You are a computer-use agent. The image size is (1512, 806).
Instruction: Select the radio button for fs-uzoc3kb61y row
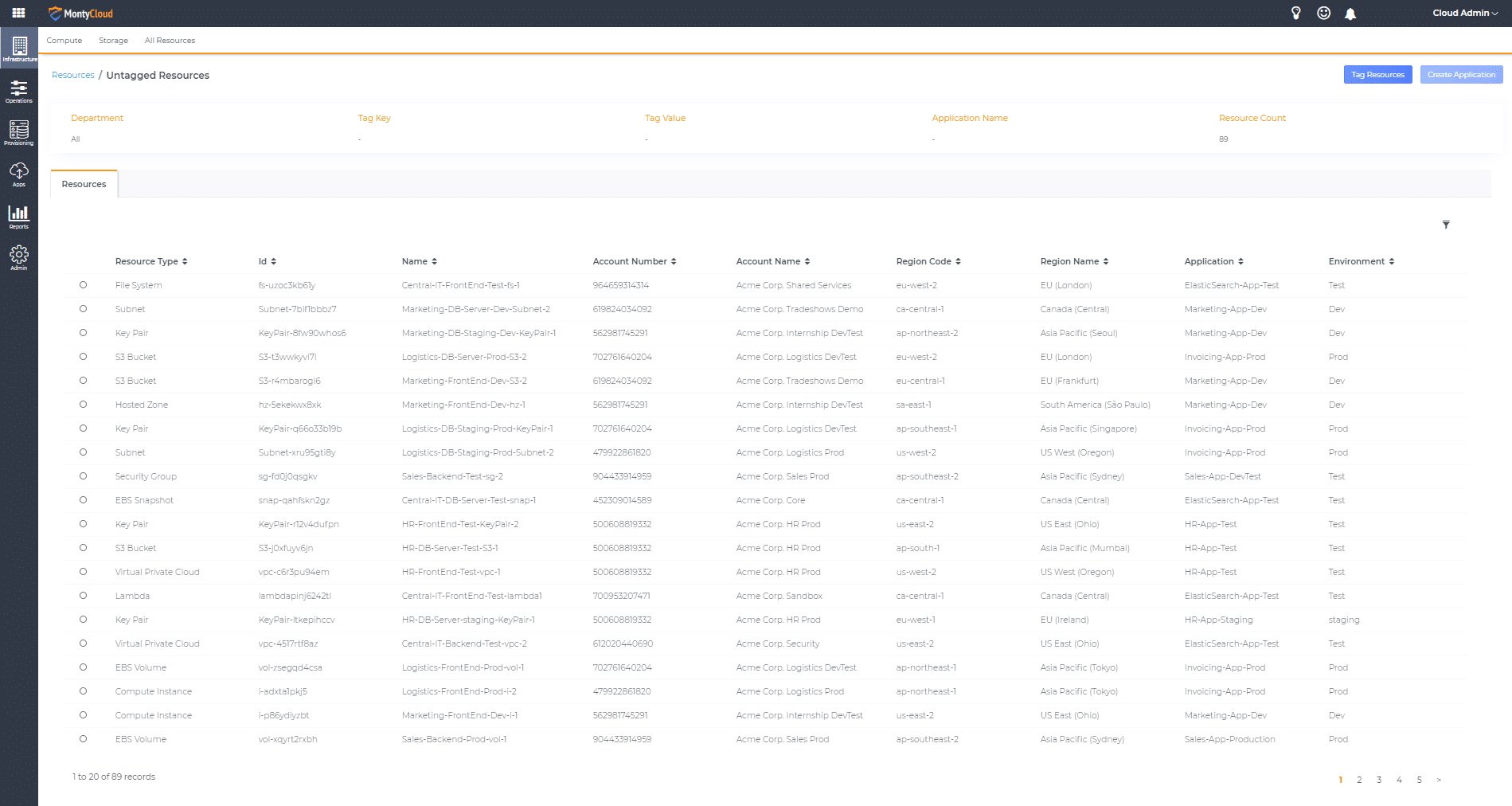click(83, 285)
